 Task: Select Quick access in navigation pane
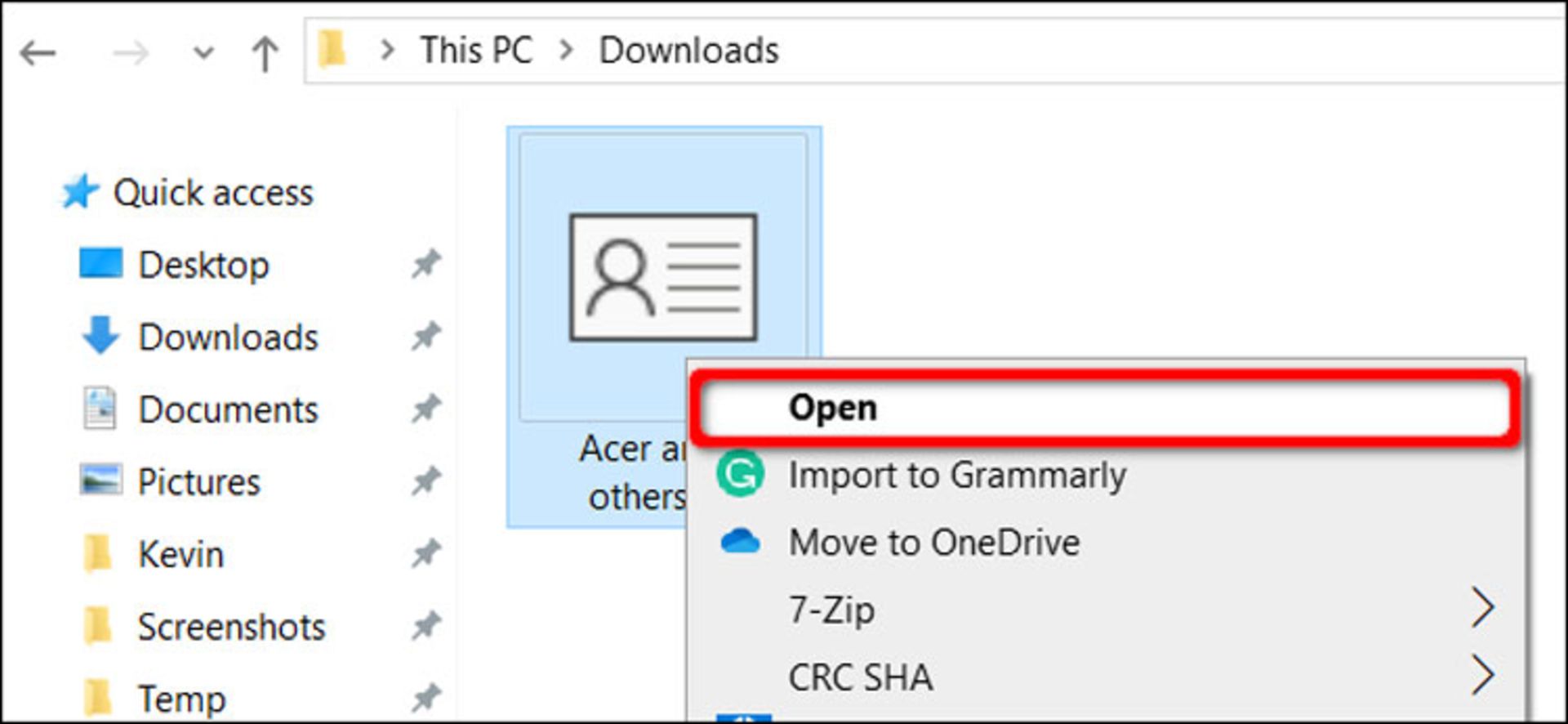(x=212, y=193)
